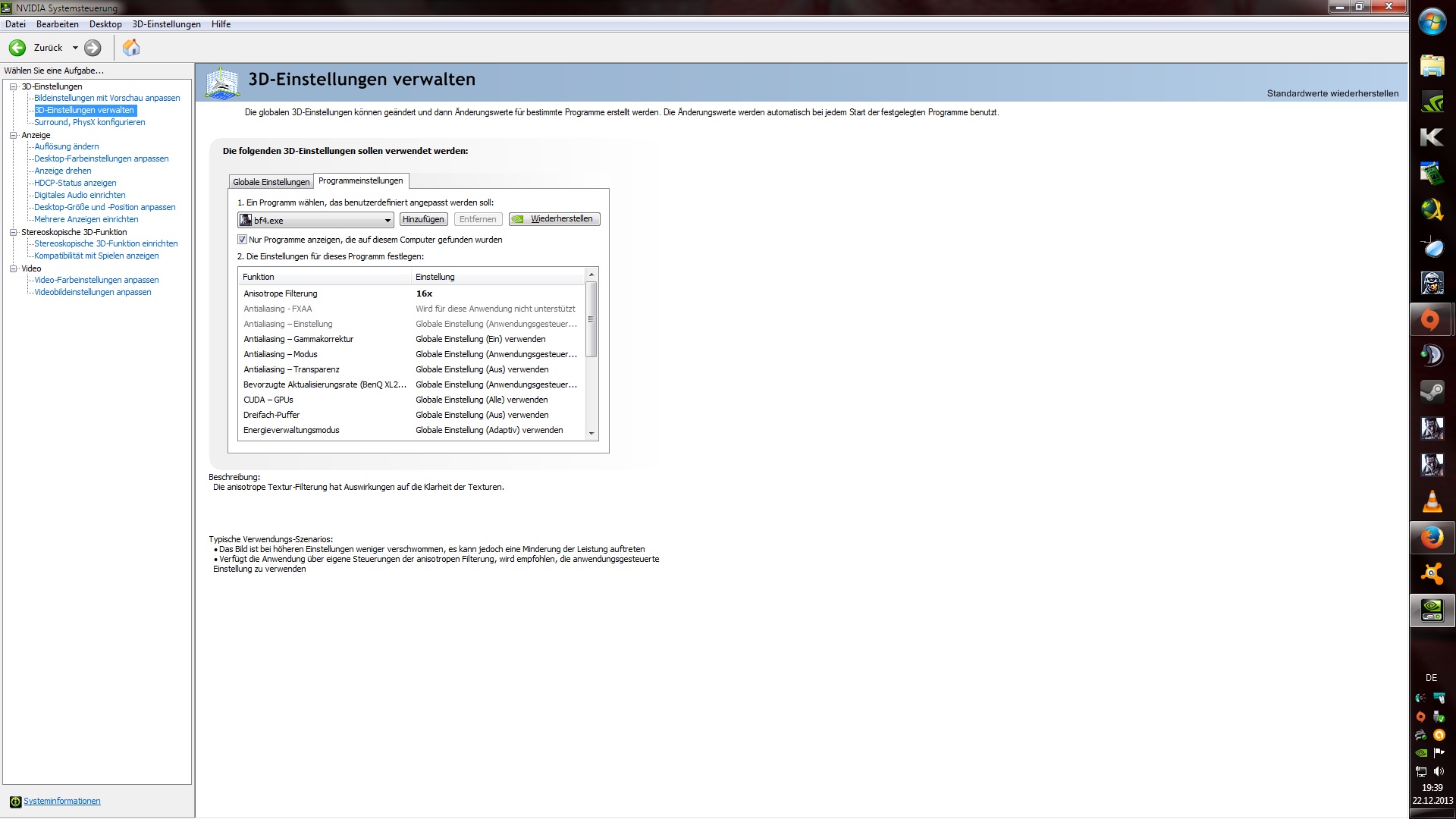The image size is (1456, 819).
Task: Click Standardwerte wiederherstellen link
Action: point(1332,94)
